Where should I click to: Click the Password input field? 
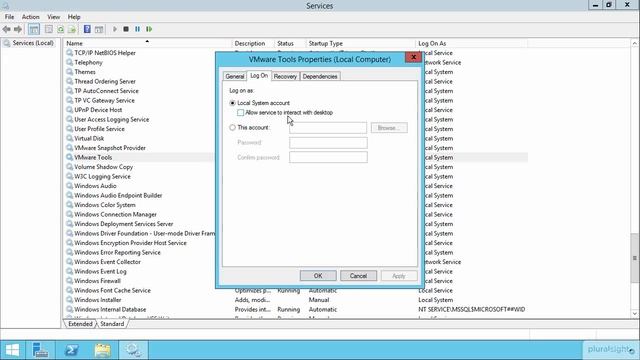pyautogui.click(x=328, y=142)
